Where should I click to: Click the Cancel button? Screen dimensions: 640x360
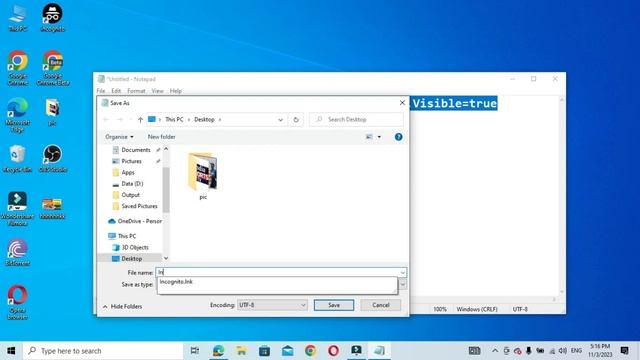(380, 305)
